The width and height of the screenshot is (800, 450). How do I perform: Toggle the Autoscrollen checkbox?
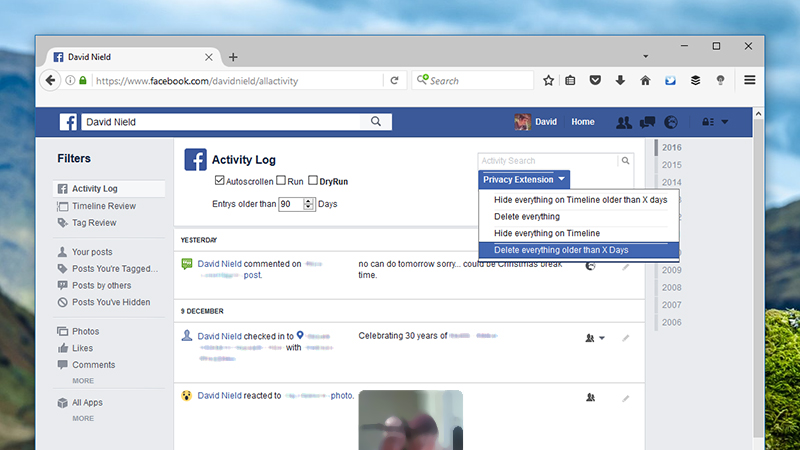pyautogui.click(x=219, y=180)
